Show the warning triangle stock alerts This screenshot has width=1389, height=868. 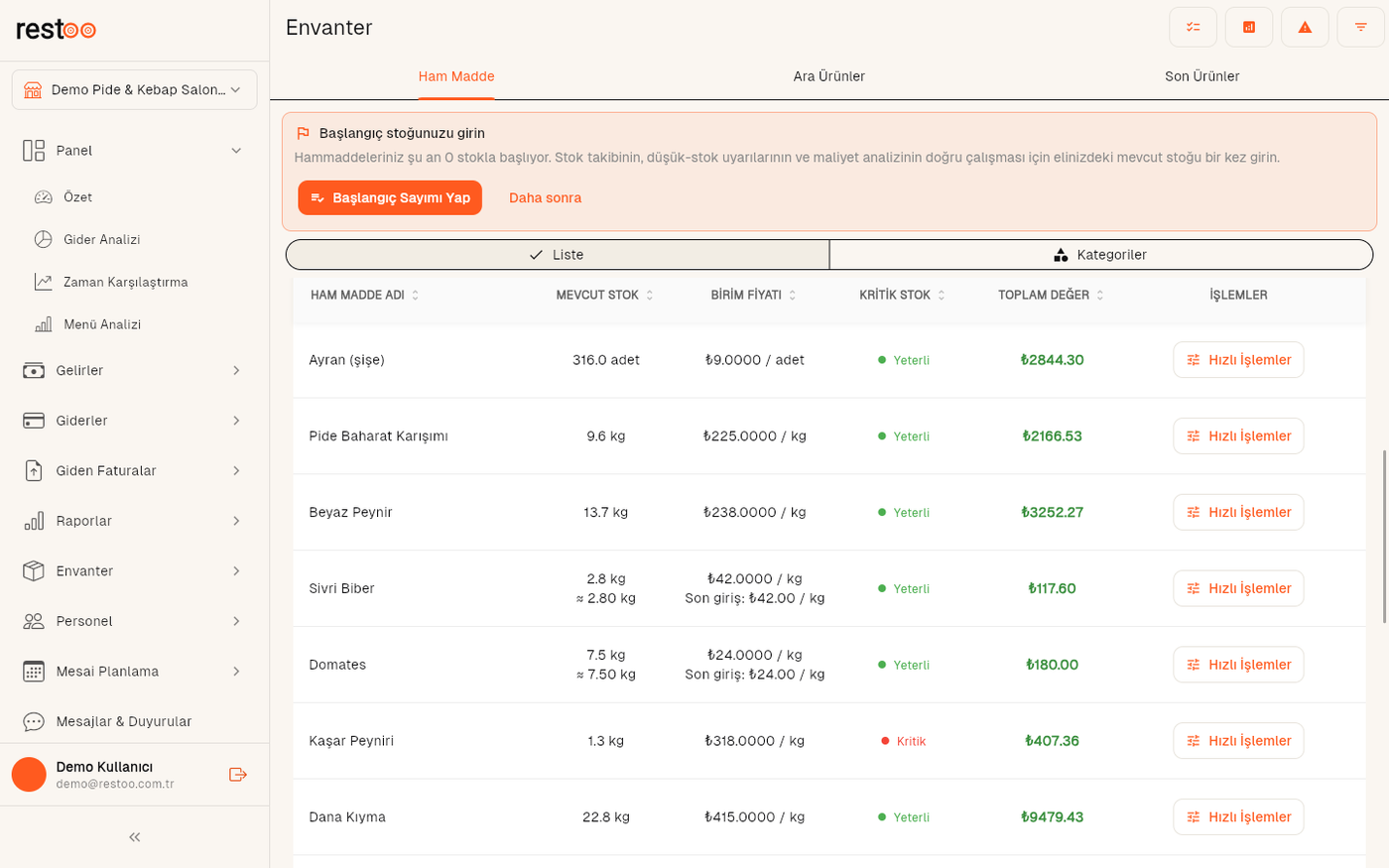[1305, 27]
